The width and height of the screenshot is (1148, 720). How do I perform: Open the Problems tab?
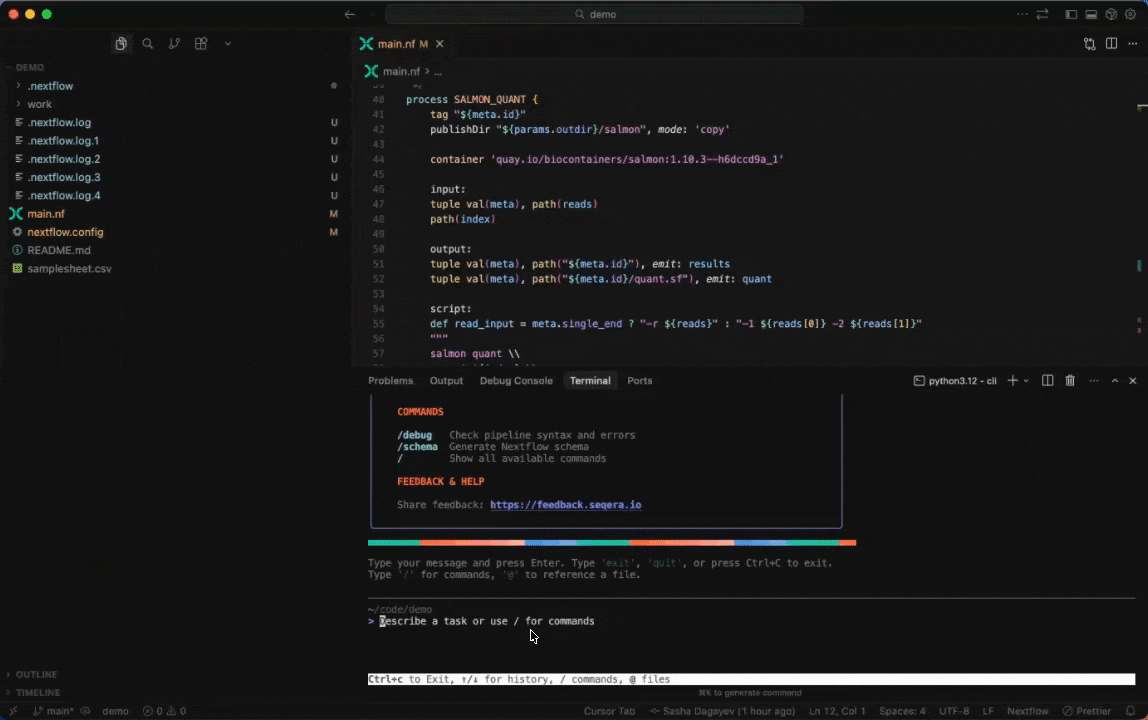click(x=390, y=380)
